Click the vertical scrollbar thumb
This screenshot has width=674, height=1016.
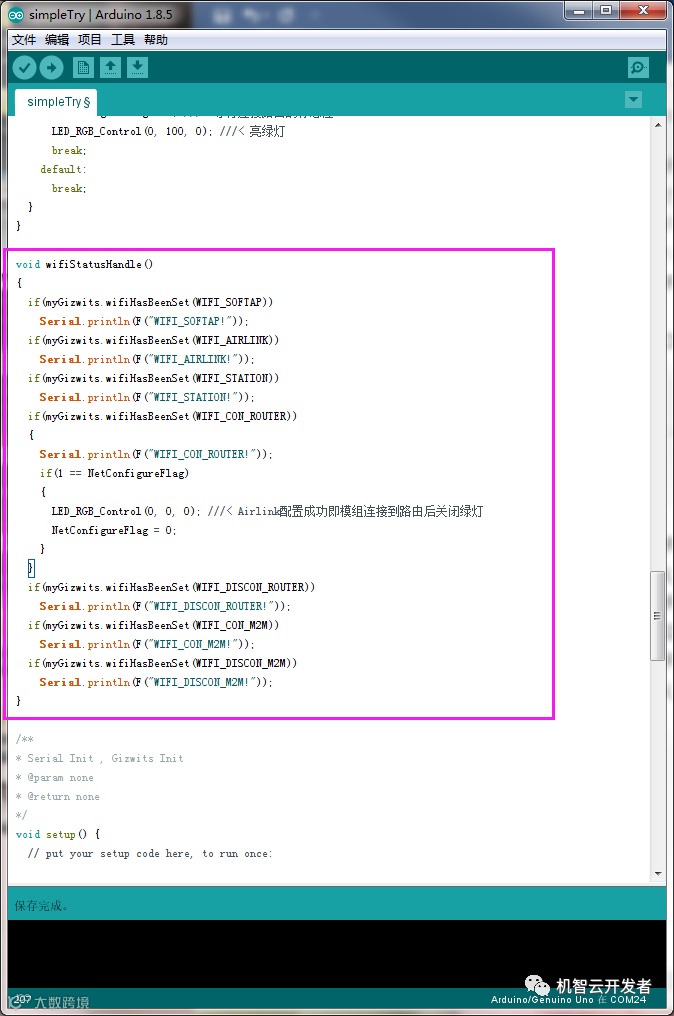(657, 616)
